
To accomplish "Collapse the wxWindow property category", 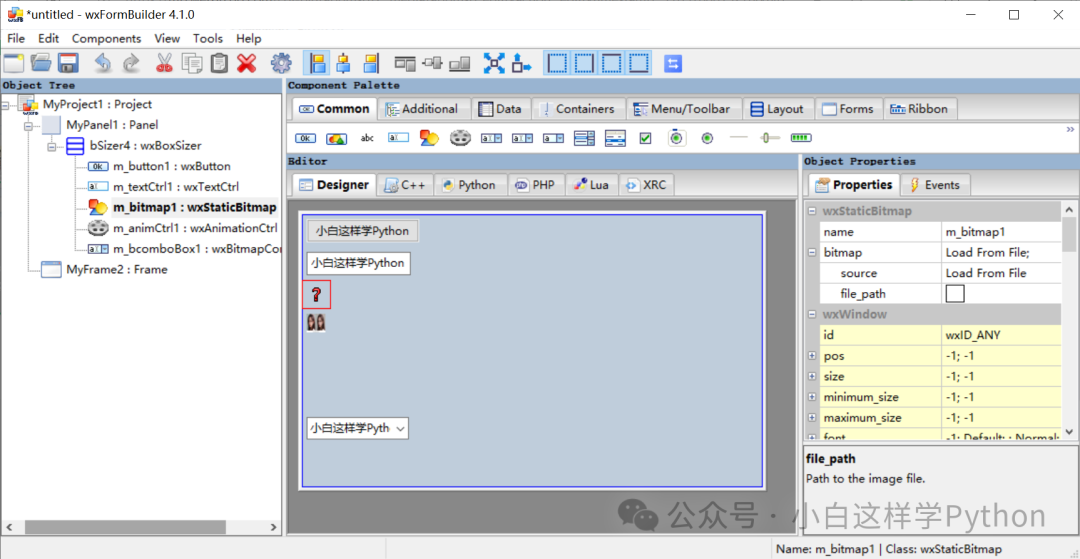I will 812,315.
